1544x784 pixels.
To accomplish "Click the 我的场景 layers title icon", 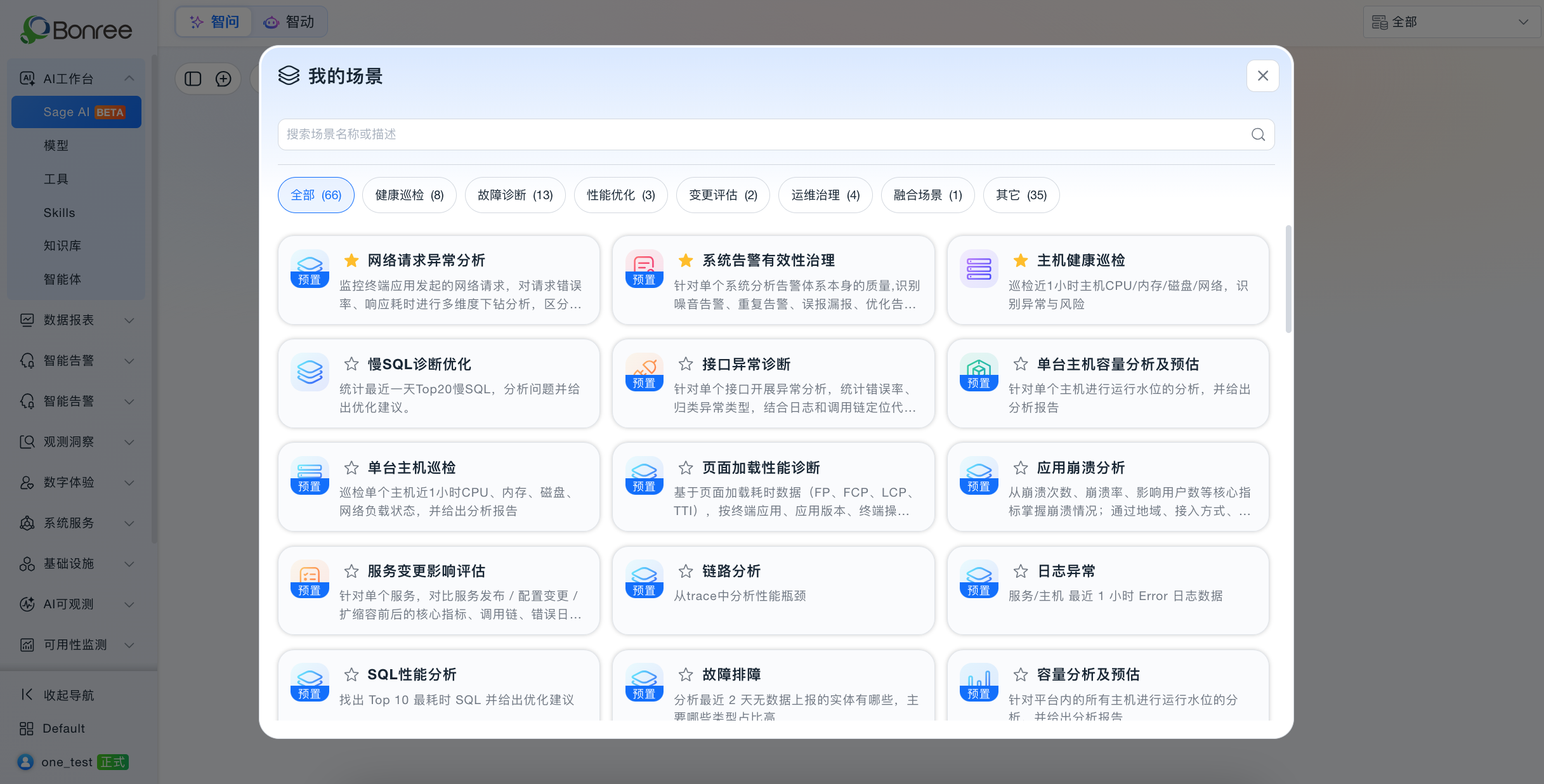I will pyautogui.click(x=289, y=75).
